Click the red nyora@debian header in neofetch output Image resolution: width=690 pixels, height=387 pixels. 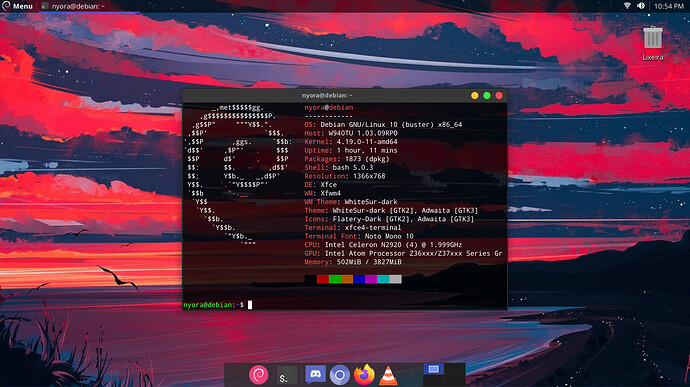click(329, 107)
